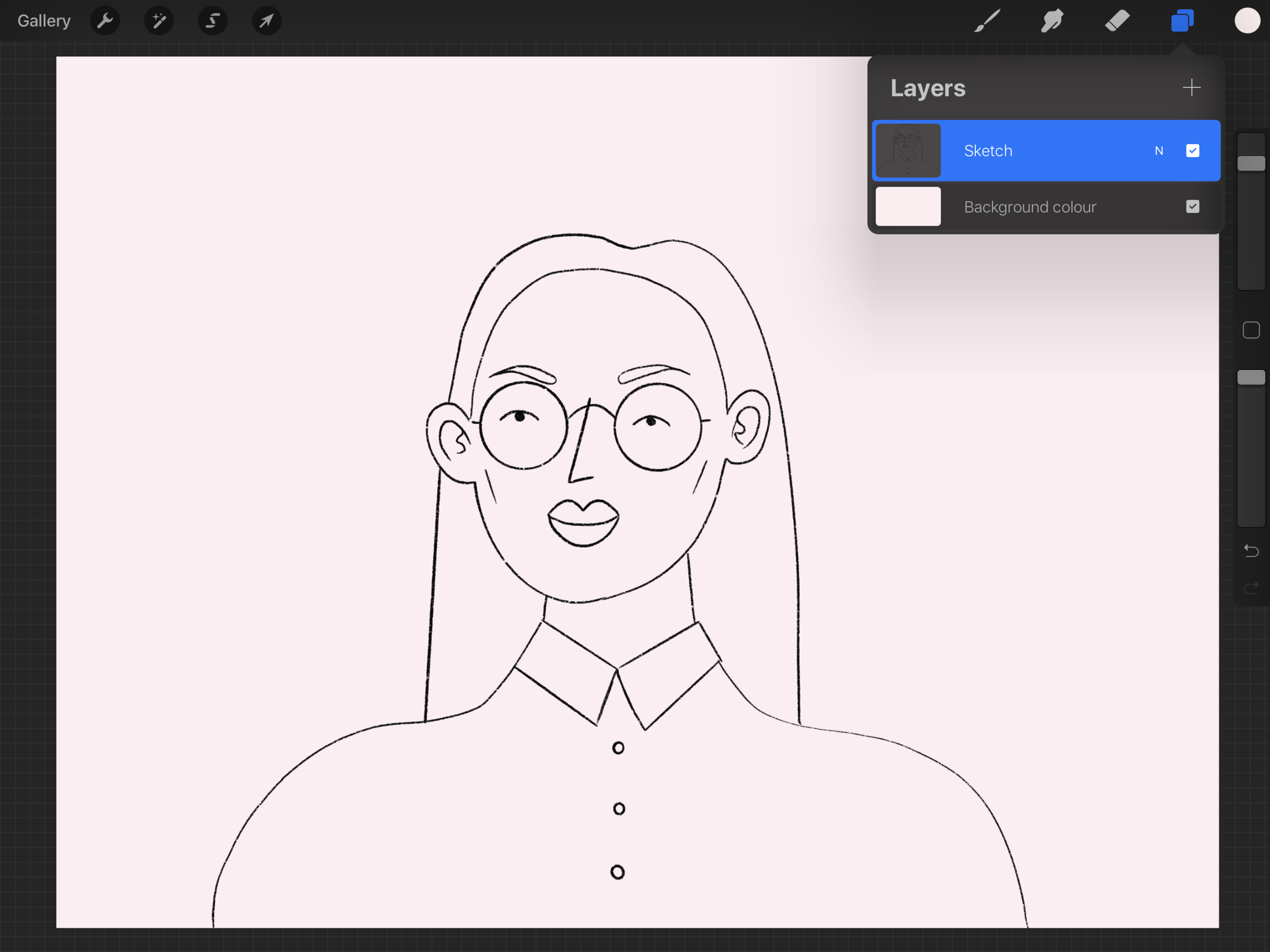This screenshot has height=952, width=1270.
Task: Open the active colour swatch circle
Action: click(x=1247, y=21)
